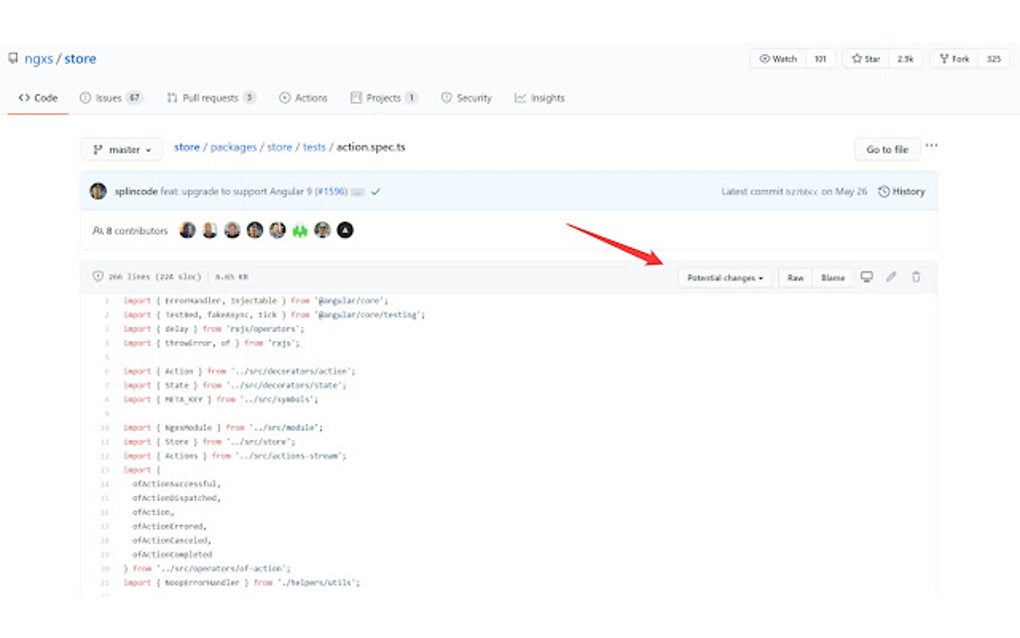
Task: Navigate to the packages breadcrumb link
Action: 233,147
